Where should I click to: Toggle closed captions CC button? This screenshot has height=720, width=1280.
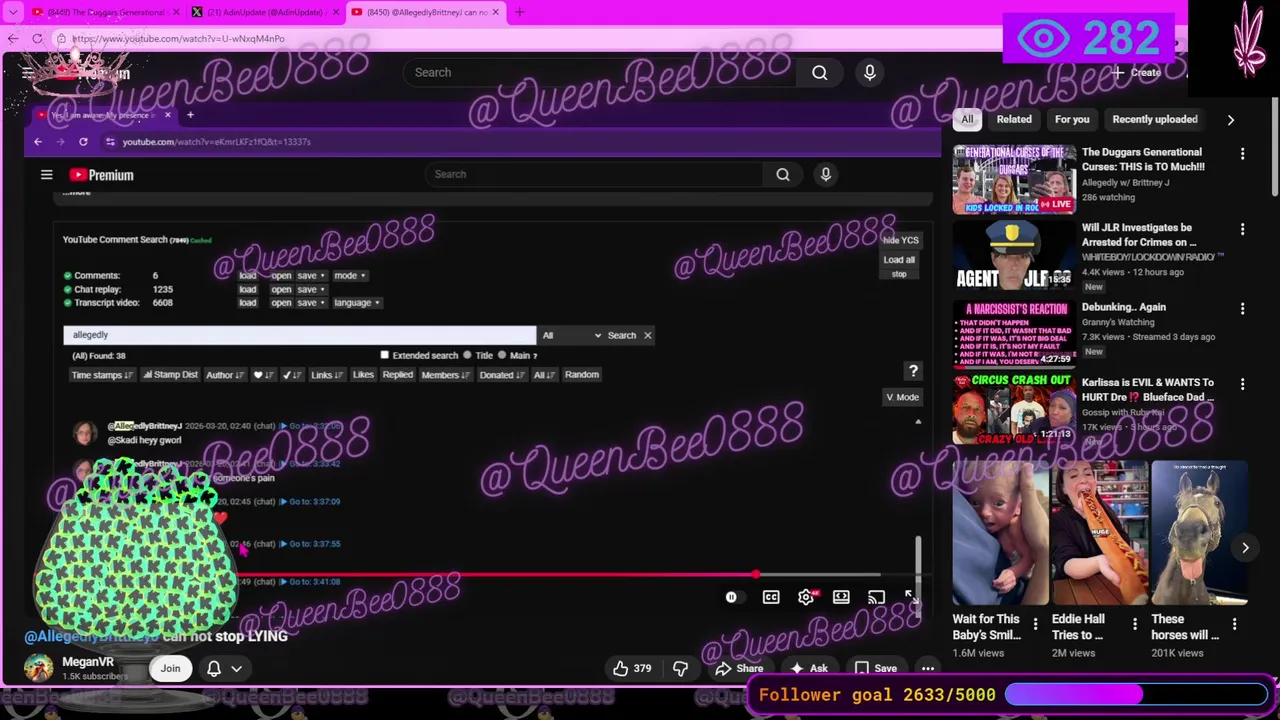771,597
